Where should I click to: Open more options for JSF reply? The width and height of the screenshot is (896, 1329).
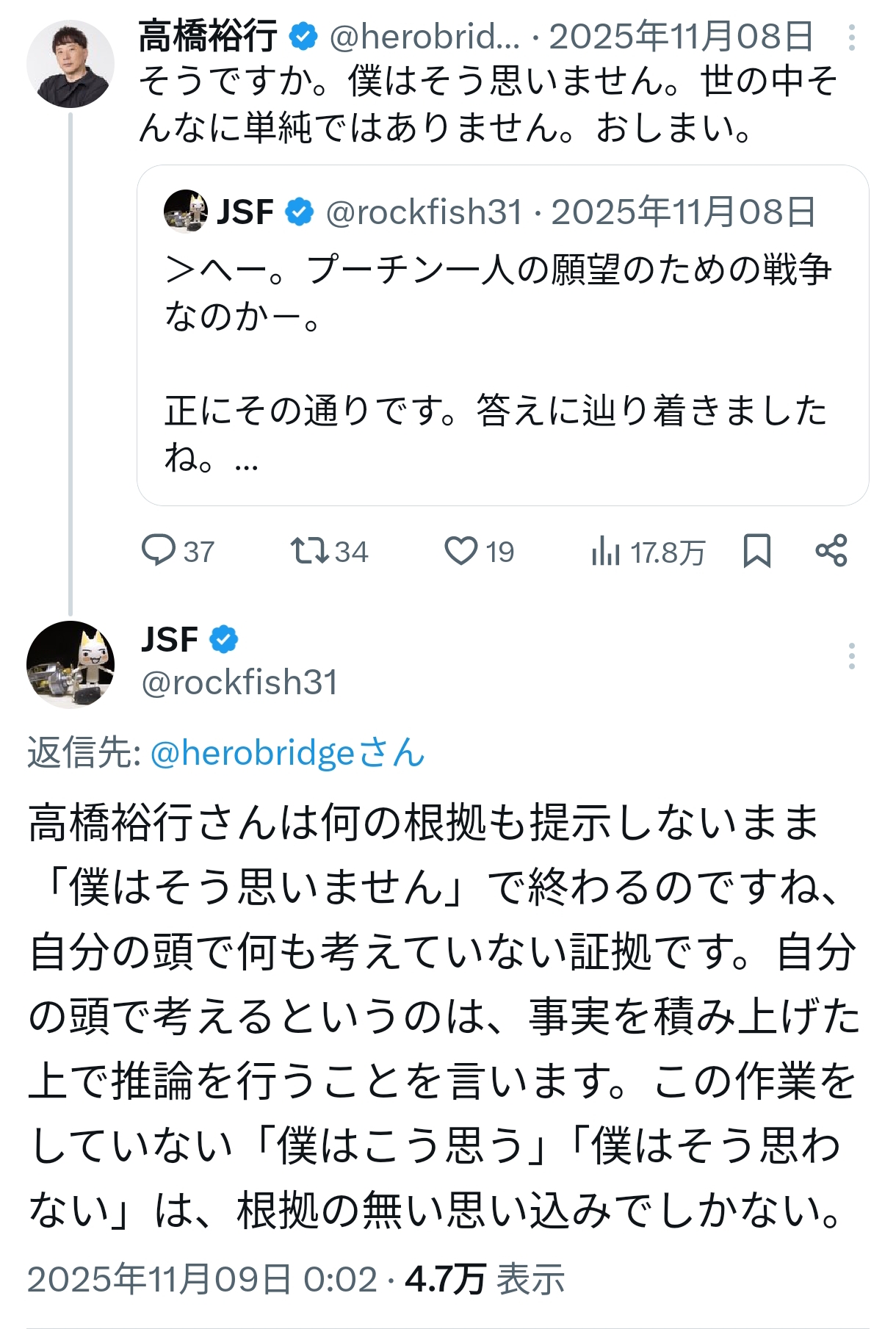851,655
